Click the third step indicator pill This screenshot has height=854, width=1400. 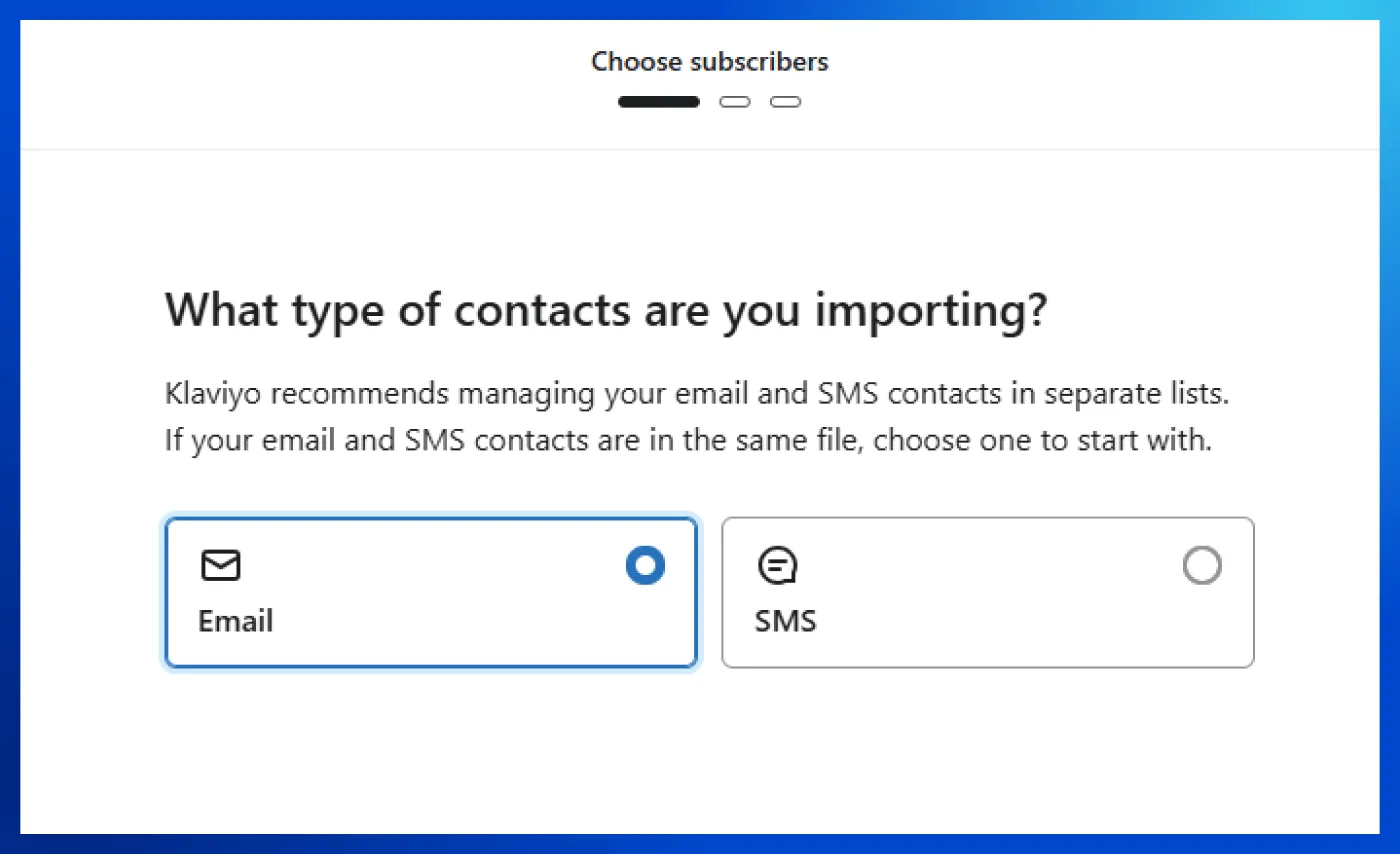pyautogui.click(x=786, y=101)
